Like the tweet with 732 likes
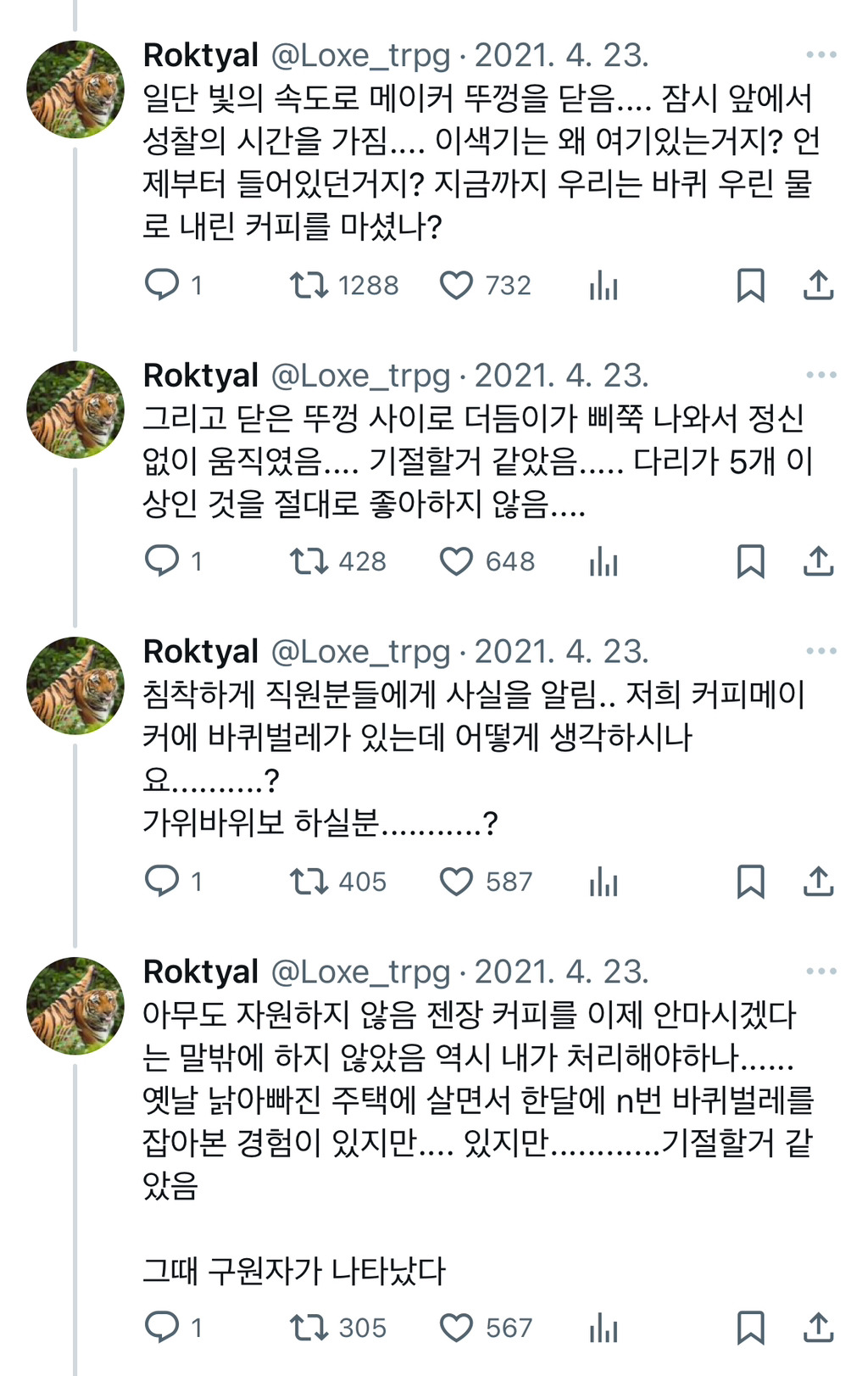The height and width of the screenshot is (1376, 868). point(456,285)
